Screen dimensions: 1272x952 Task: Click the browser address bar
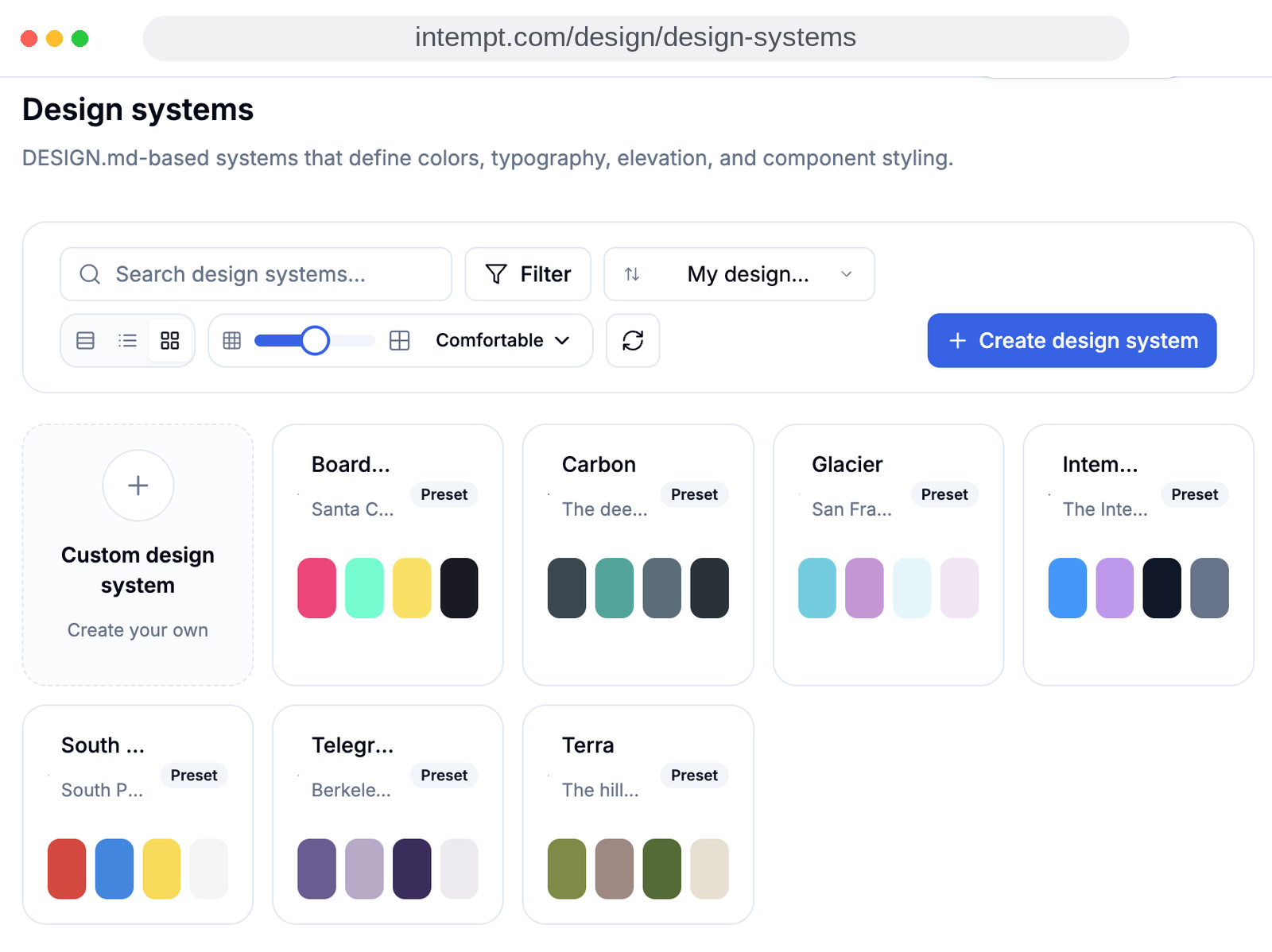click(x=636, y=38)
